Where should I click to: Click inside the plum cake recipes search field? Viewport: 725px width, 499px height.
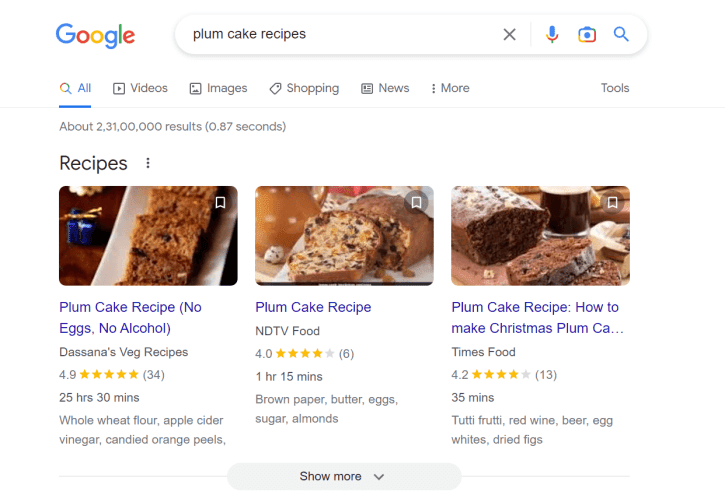click(342, 34)
